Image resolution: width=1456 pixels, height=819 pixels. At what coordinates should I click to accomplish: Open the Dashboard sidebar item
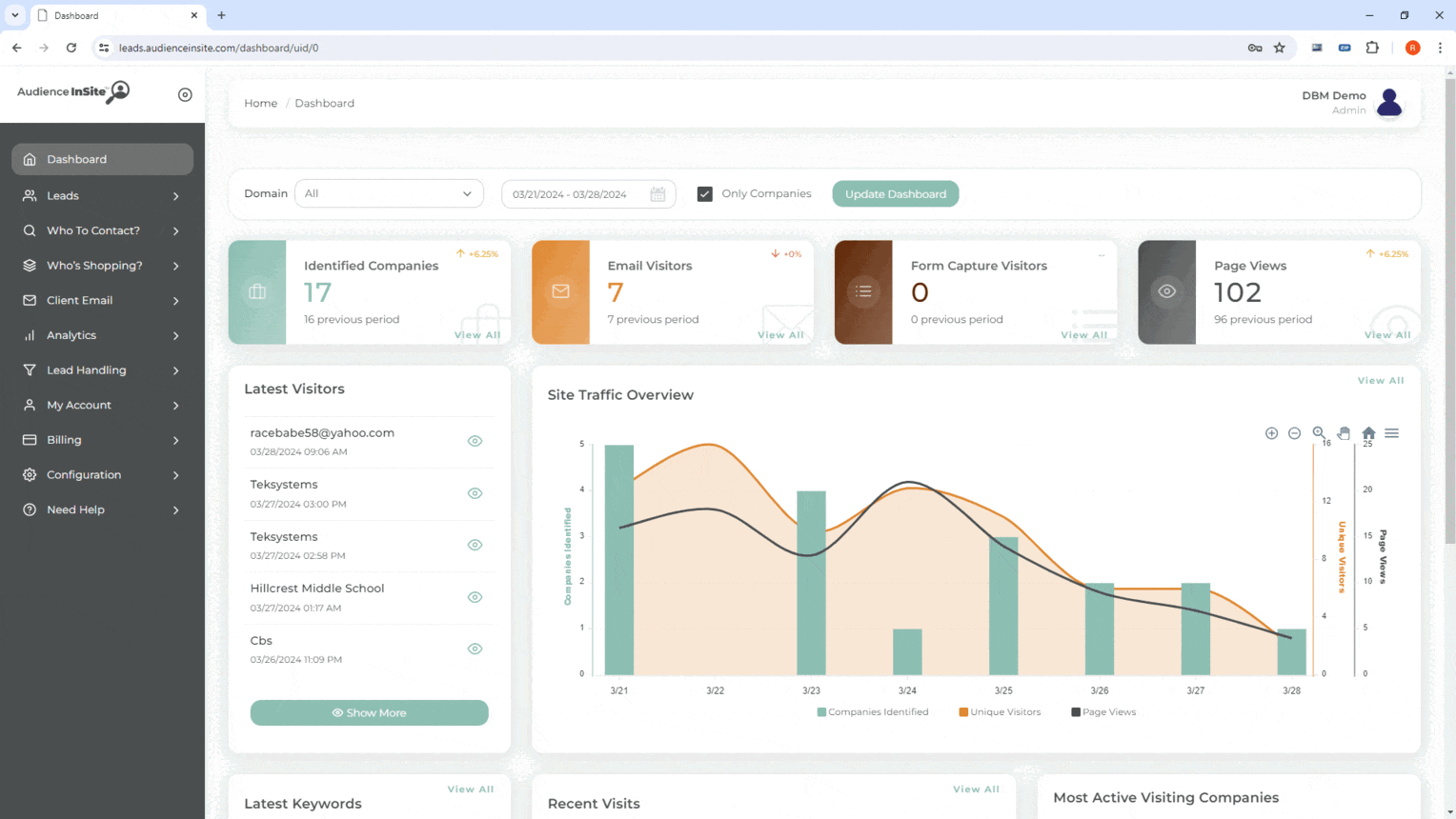[102, 159]
